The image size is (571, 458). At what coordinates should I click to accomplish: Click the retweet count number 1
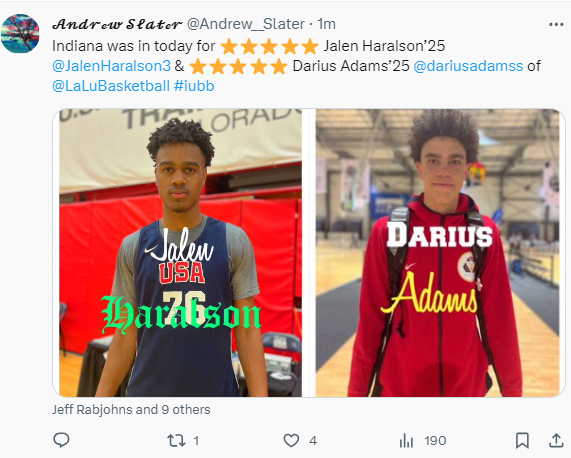coord(196,441)
